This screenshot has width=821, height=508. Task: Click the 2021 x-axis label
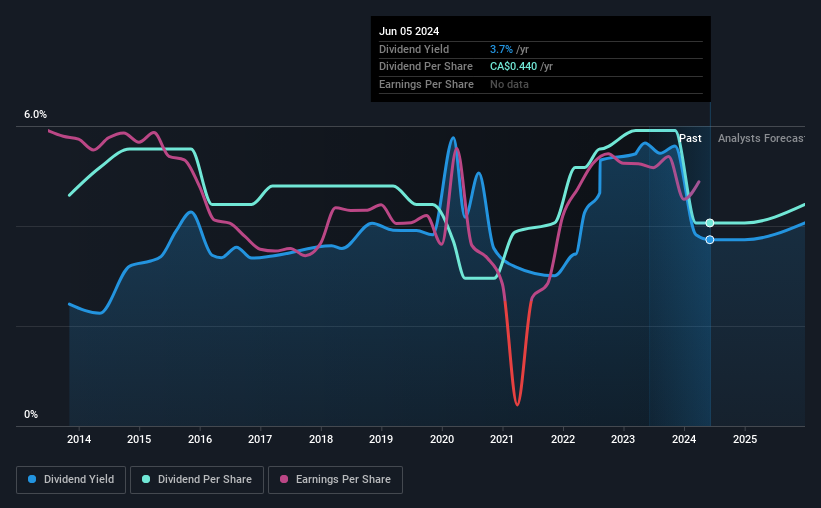(502, 439)
